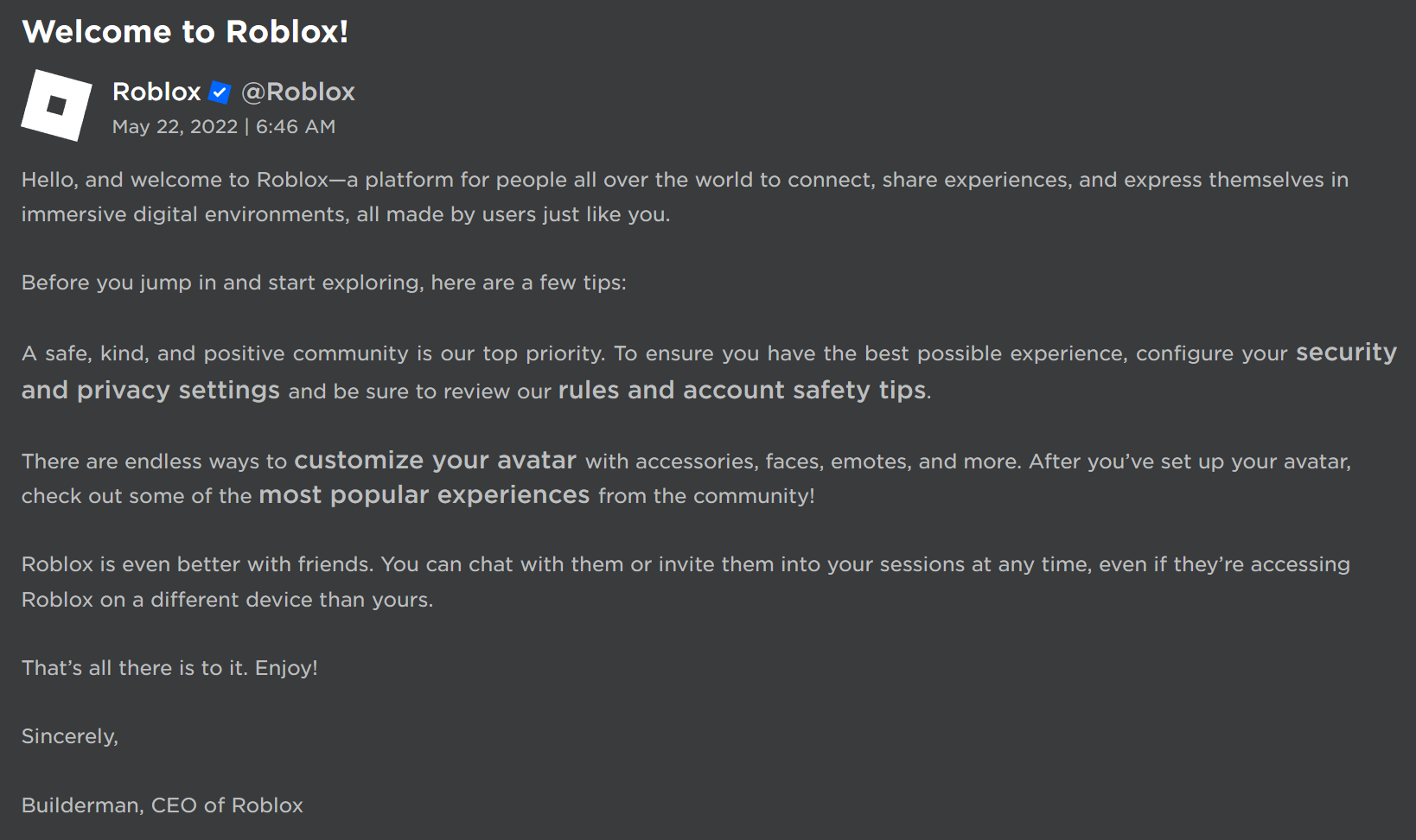This screenshot has height=840, width=1416.
Task: Click the May 22, 2022 date
Action: (175, 127)
